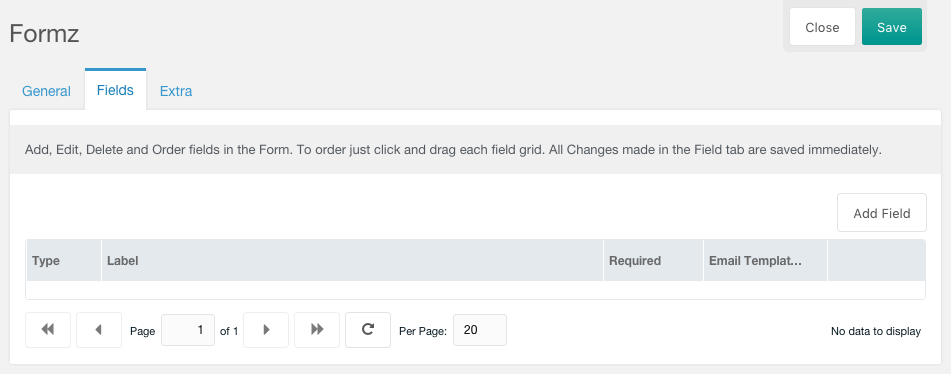Switch to the General tab
The image size is (951, 374).
point(46,91)
